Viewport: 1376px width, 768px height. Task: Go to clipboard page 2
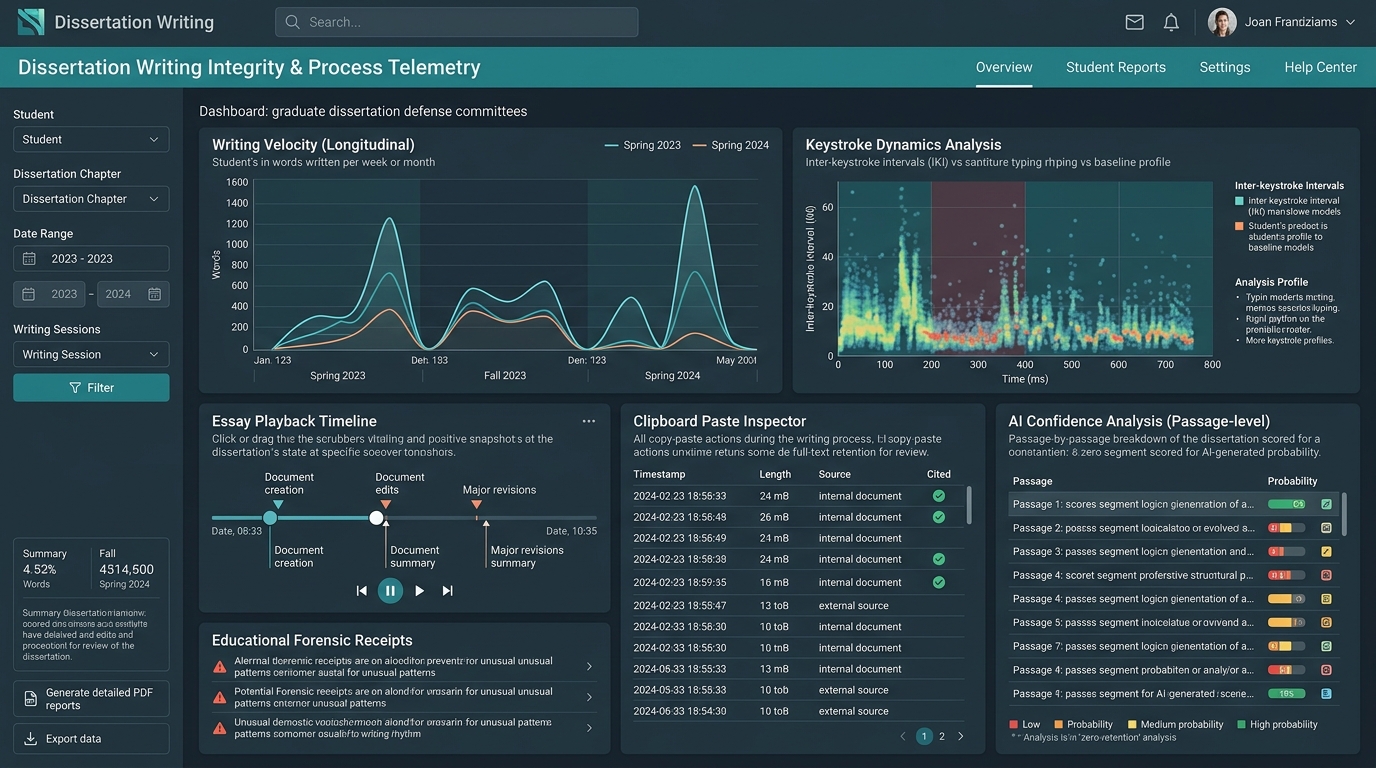coord(942,736)
